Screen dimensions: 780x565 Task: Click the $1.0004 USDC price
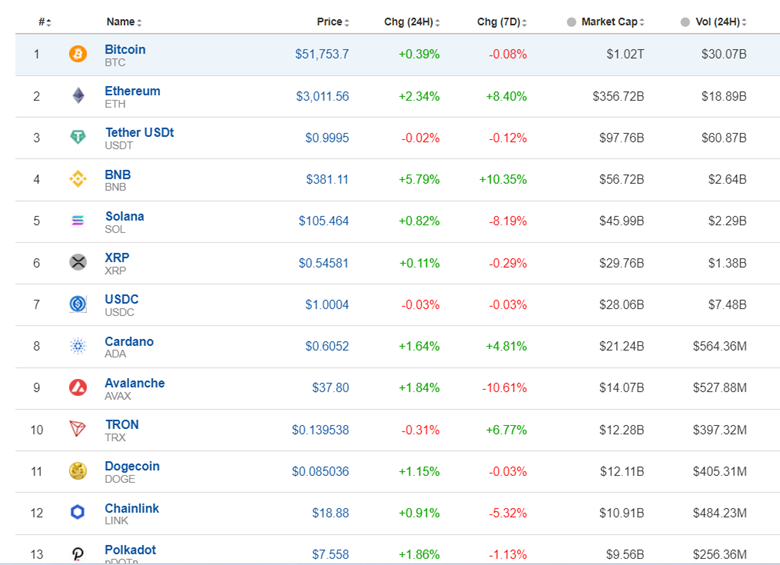327,304
